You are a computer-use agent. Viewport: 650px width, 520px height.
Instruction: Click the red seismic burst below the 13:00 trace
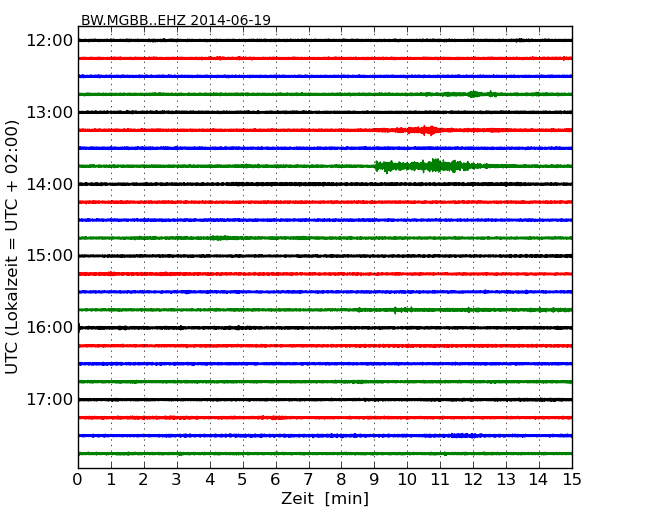421,130
